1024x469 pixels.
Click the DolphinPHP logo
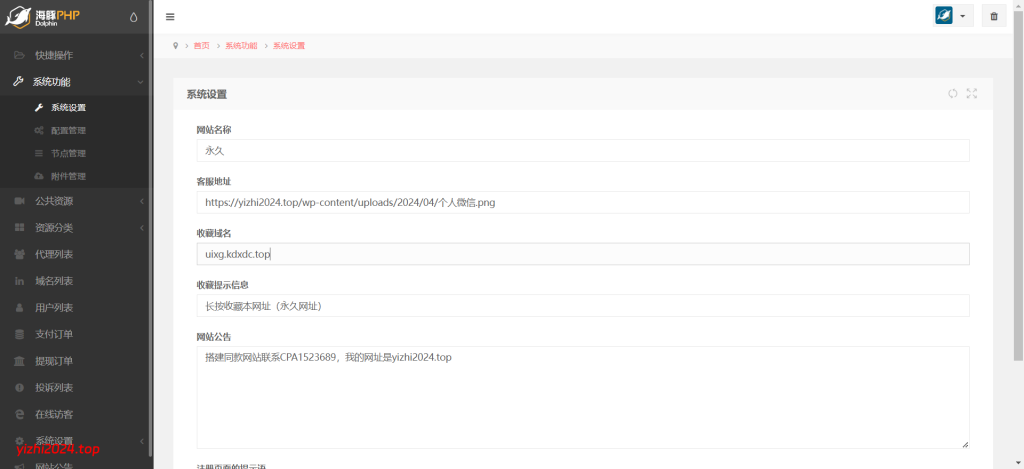click(58, 17)
